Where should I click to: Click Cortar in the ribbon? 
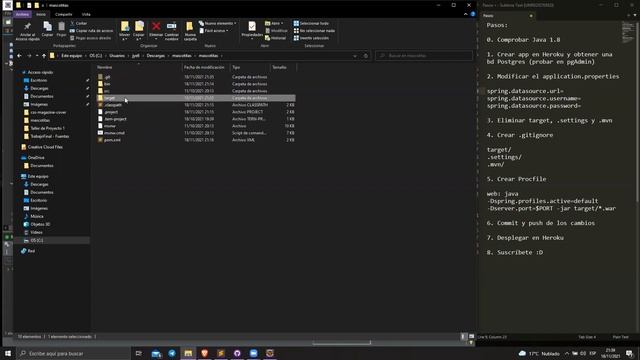coord(79,23)
